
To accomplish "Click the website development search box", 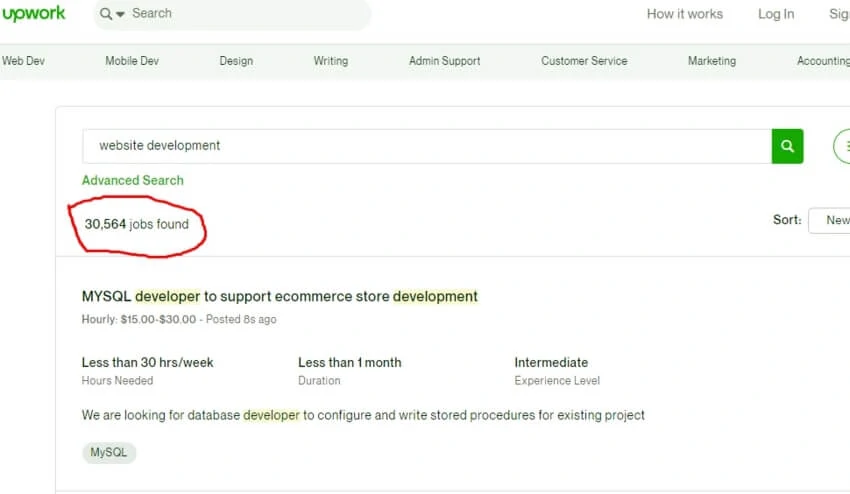I will (427, 146).
